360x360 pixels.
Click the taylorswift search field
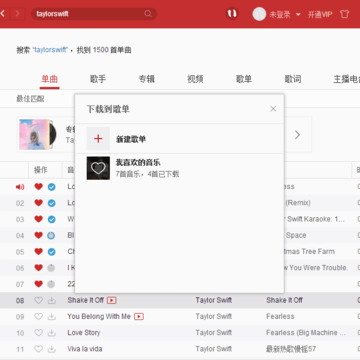tap(94, 14)
